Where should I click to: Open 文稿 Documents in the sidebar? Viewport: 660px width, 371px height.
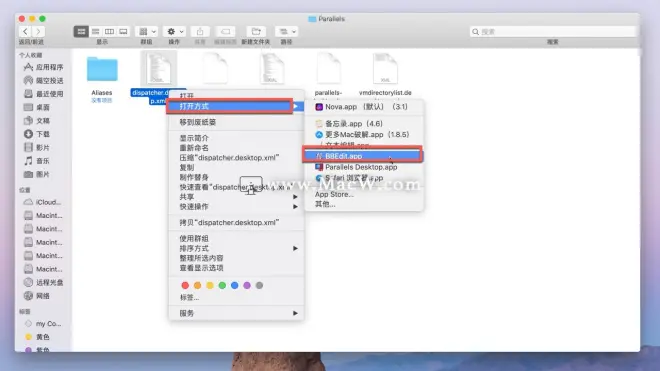click(x=37, y=121)
